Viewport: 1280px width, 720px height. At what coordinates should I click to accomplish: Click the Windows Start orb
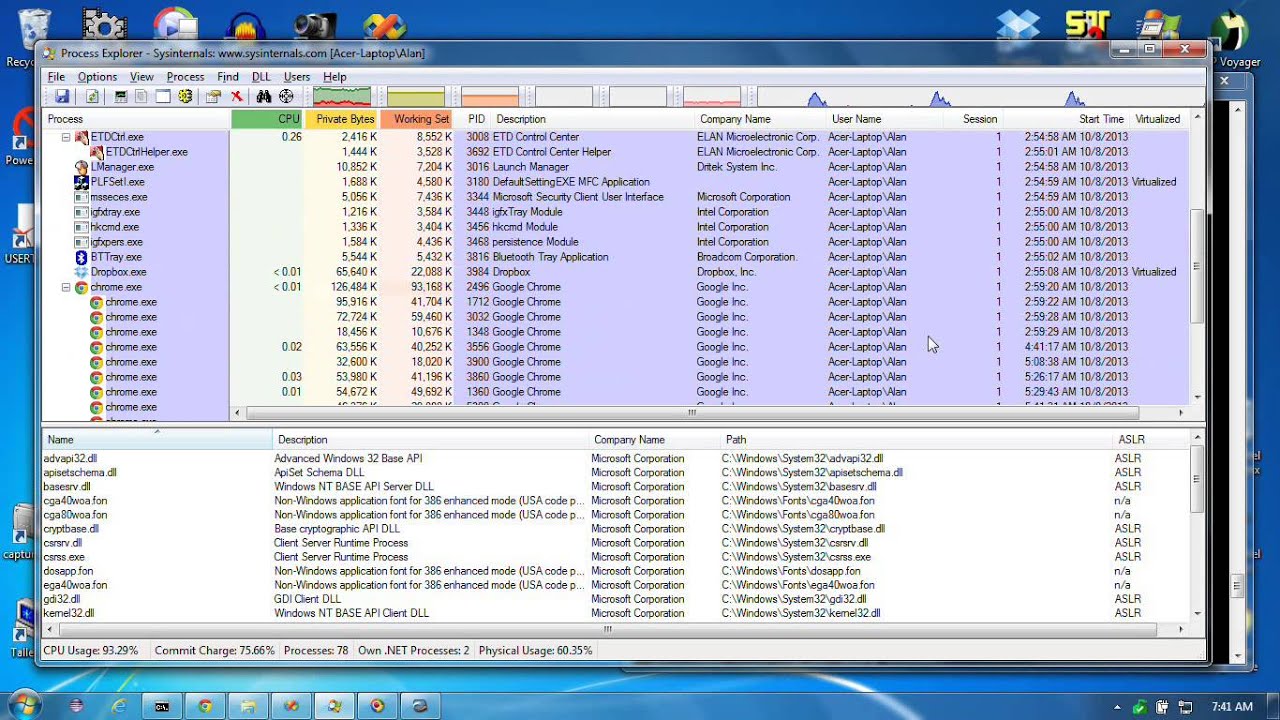[x=24, y=705]
